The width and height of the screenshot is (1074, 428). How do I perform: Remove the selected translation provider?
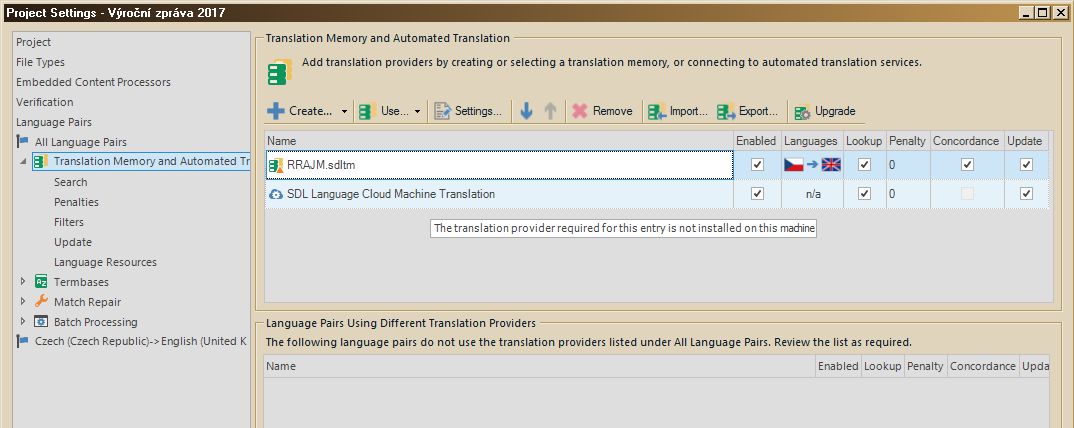602,111
